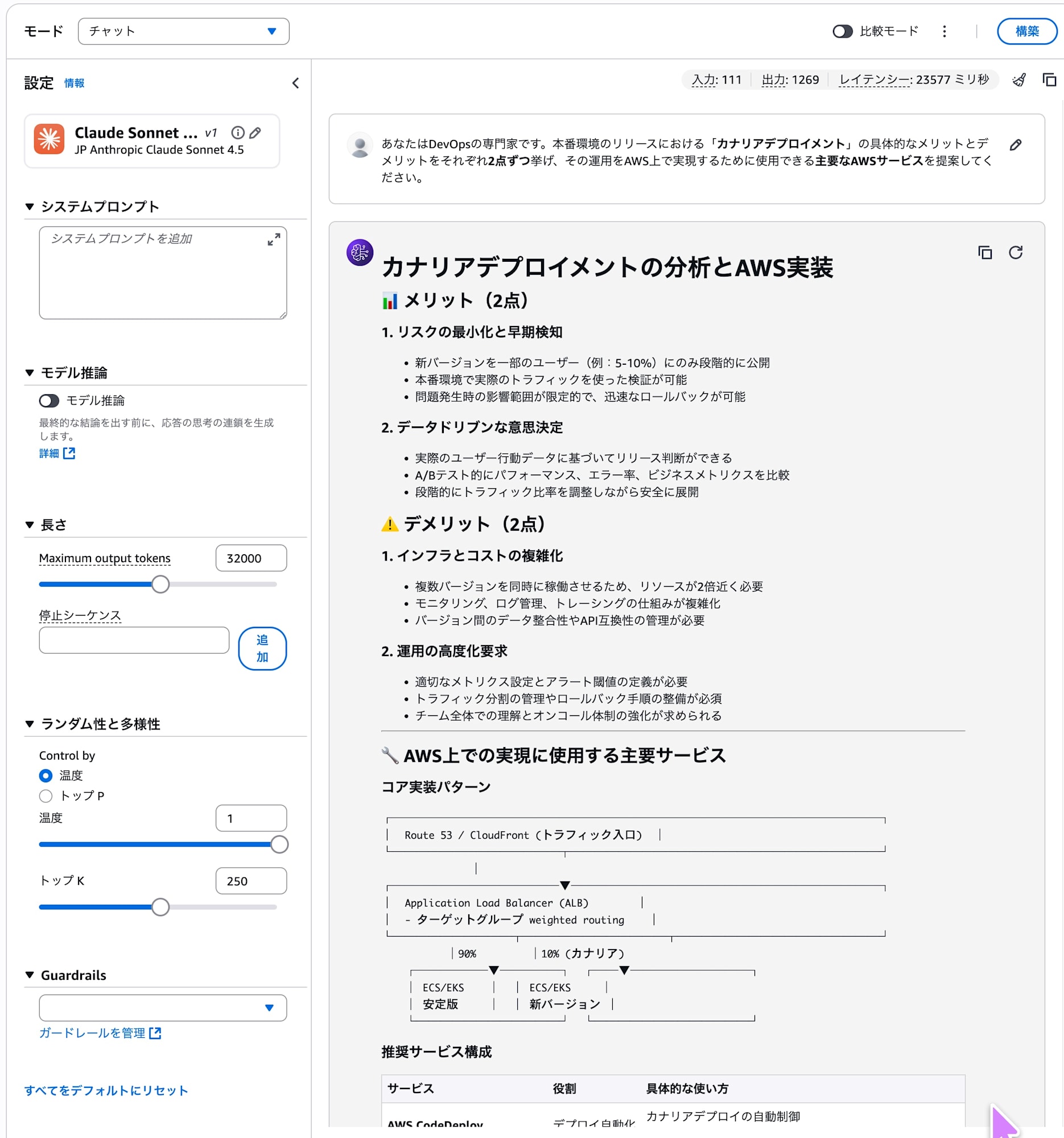This screenshot has height=1138, width=1064.
Task: Collapse the システムプロンプト section
Action: tap(29, 207)
